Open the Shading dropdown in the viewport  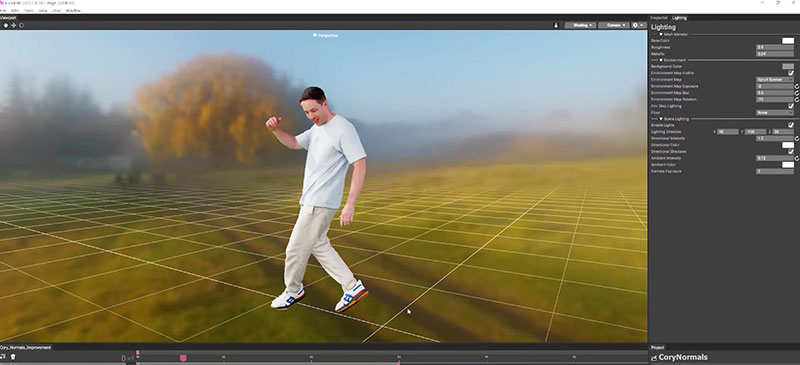(x=580, y=25)
